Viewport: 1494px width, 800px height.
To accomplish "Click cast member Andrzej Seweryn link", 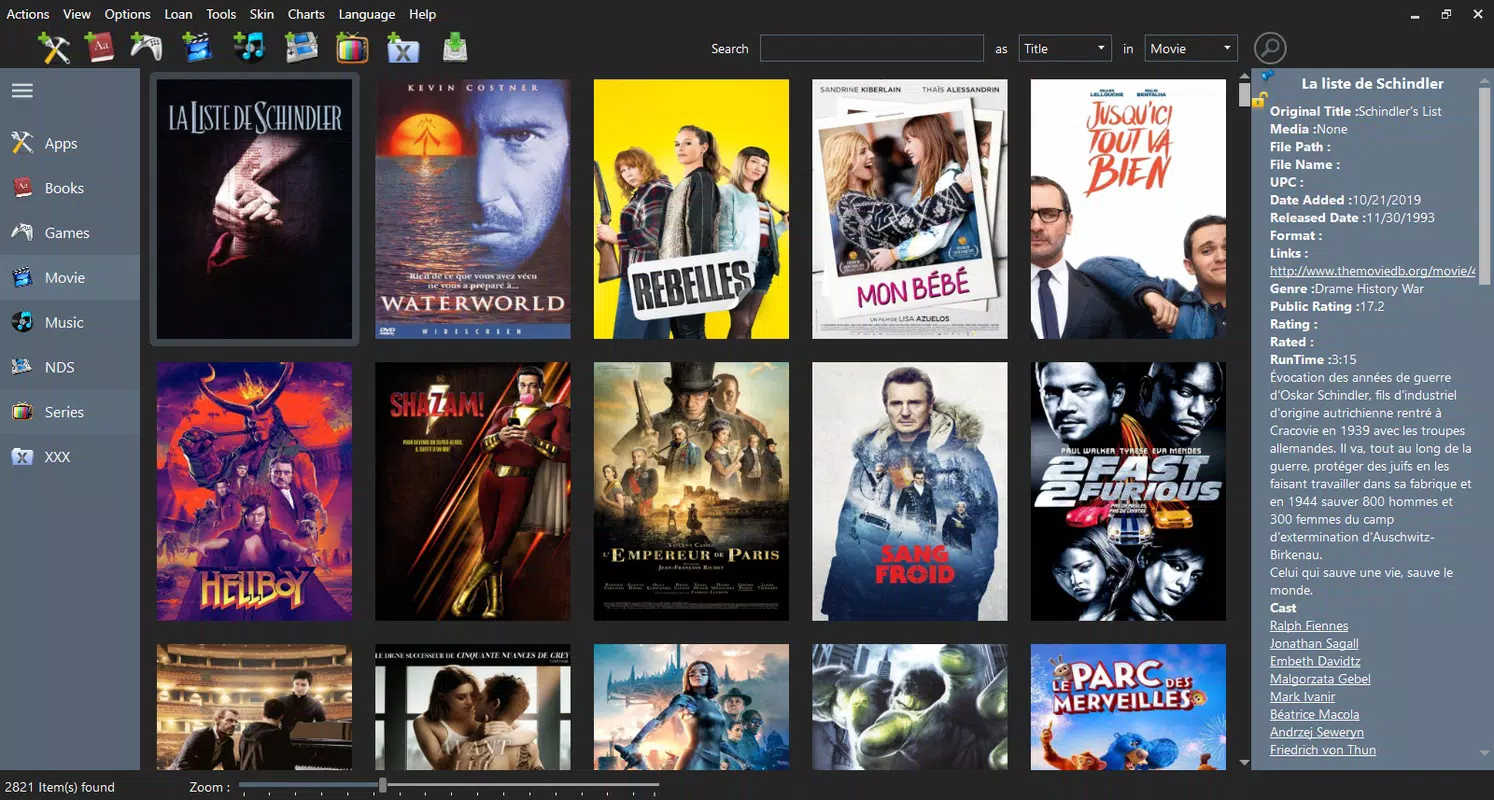I will 1317,732.
